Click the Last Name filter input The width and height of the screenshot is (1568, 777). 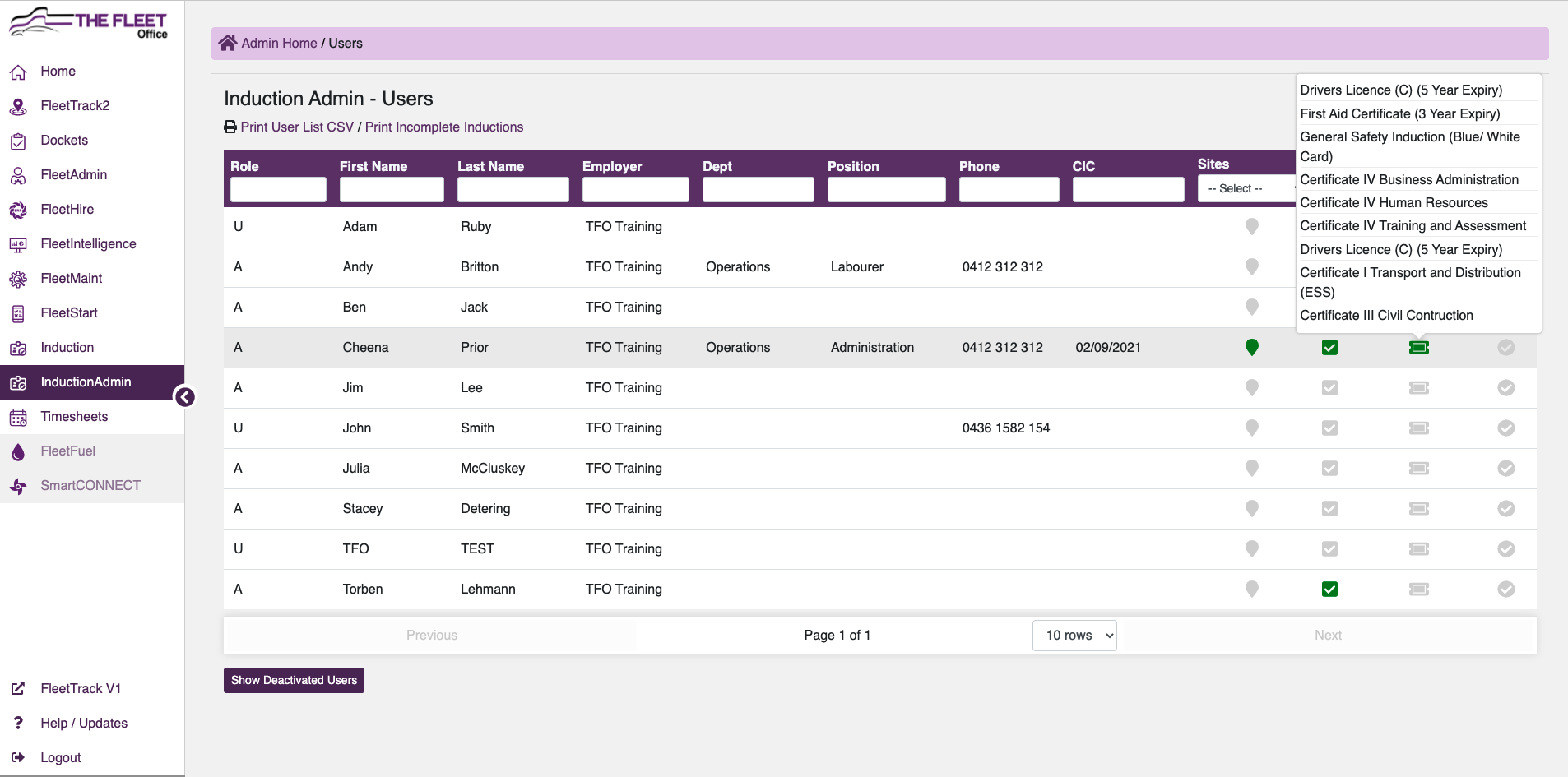point(513,189)
